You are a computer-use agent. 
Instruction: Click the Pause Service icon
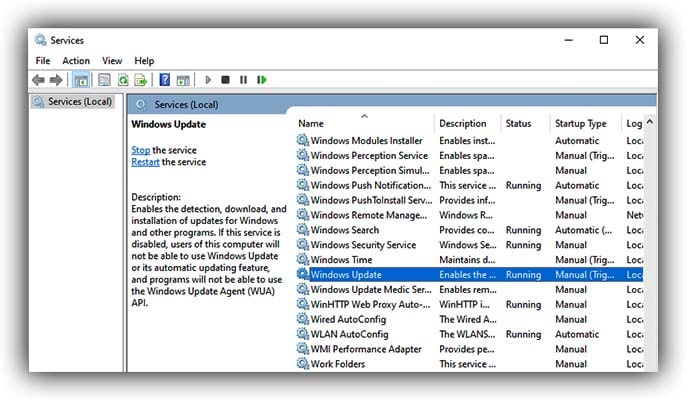tap(243, 80)
